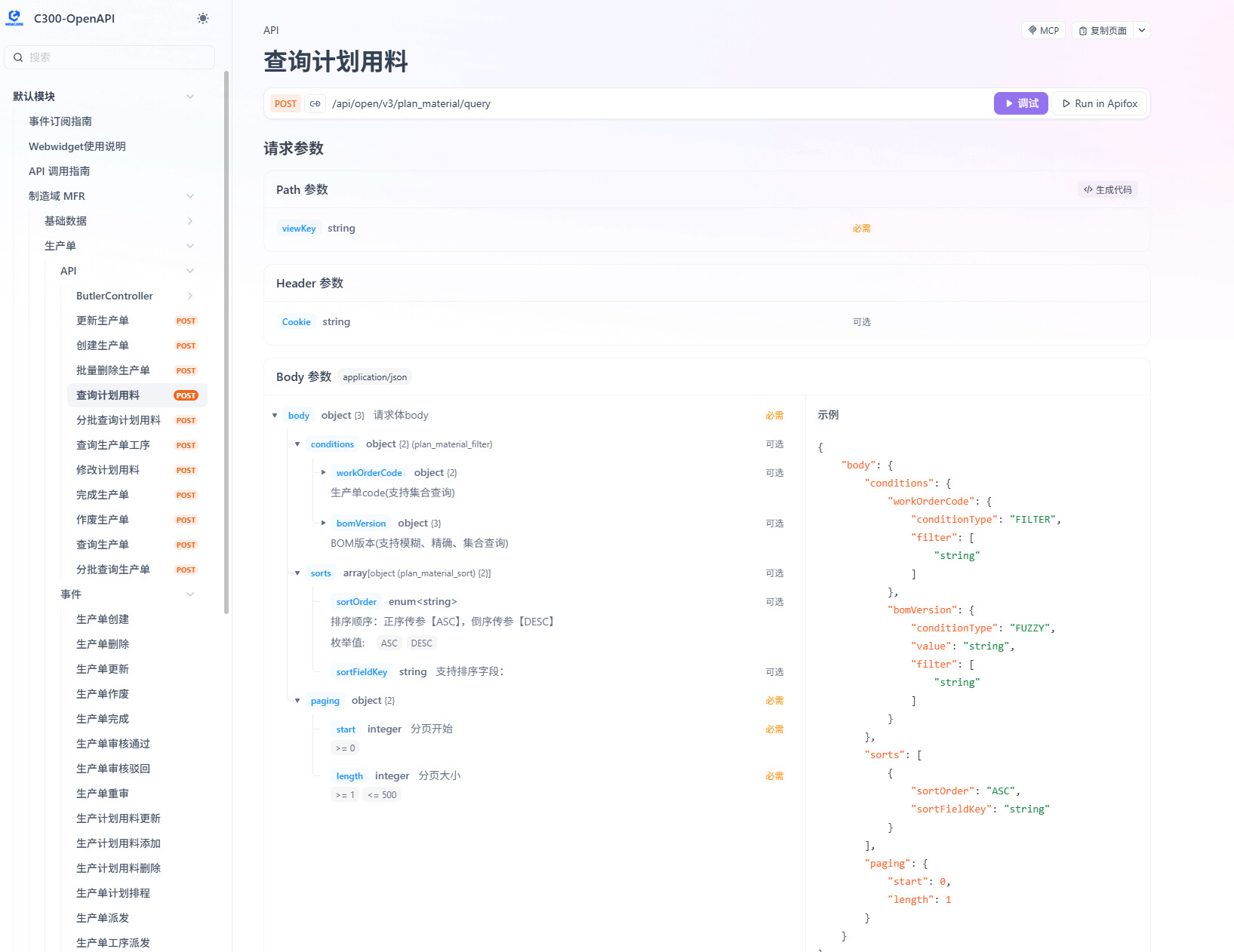1234x952 pixels.
Task: Open 生产单删除 event
Action: (103, 644)
